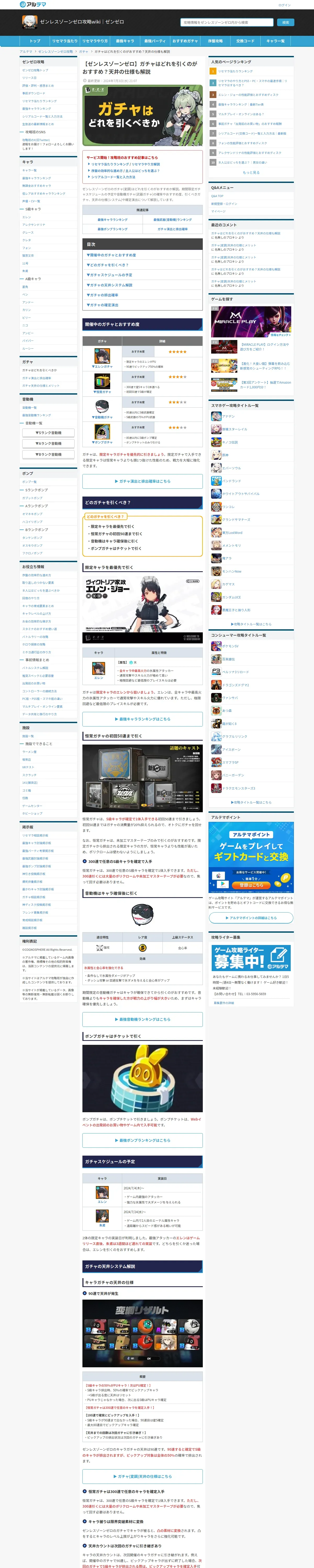The height and width of the screenshot is (1568, 314).
Task: Open 崩壊スターレイル game icon
Action: coord(216,429)
